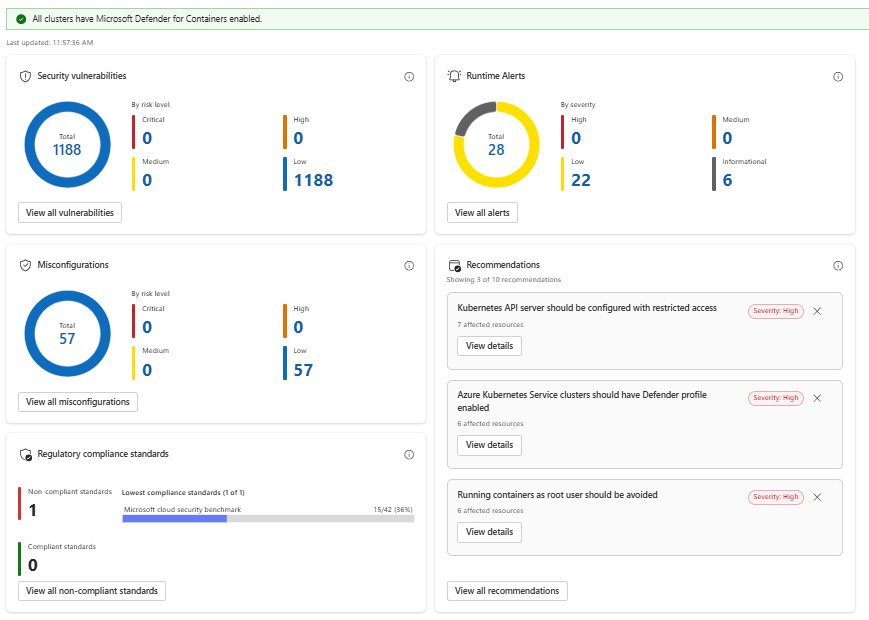Click the Recommendations list icon
This screenshot has width=869, height=620.
(x=454, y=265)
